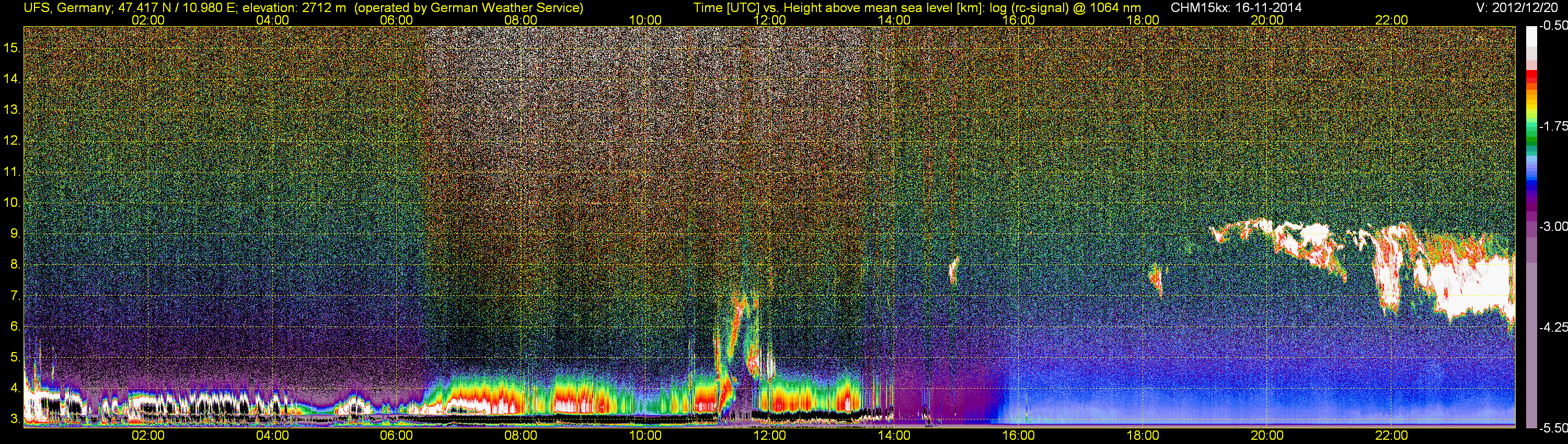Click the color scale value '-0.50'
The width and height of the screenshot is (1568, 444).
coord(1553,26)
